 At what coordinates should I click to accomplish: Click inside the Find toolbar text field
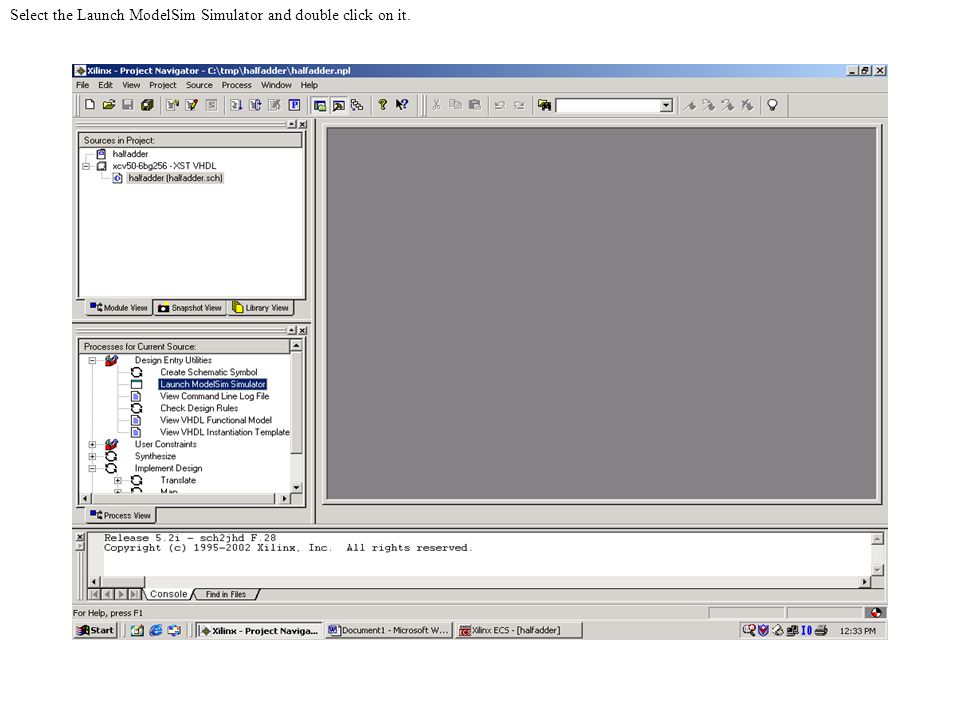coord(607,105)
